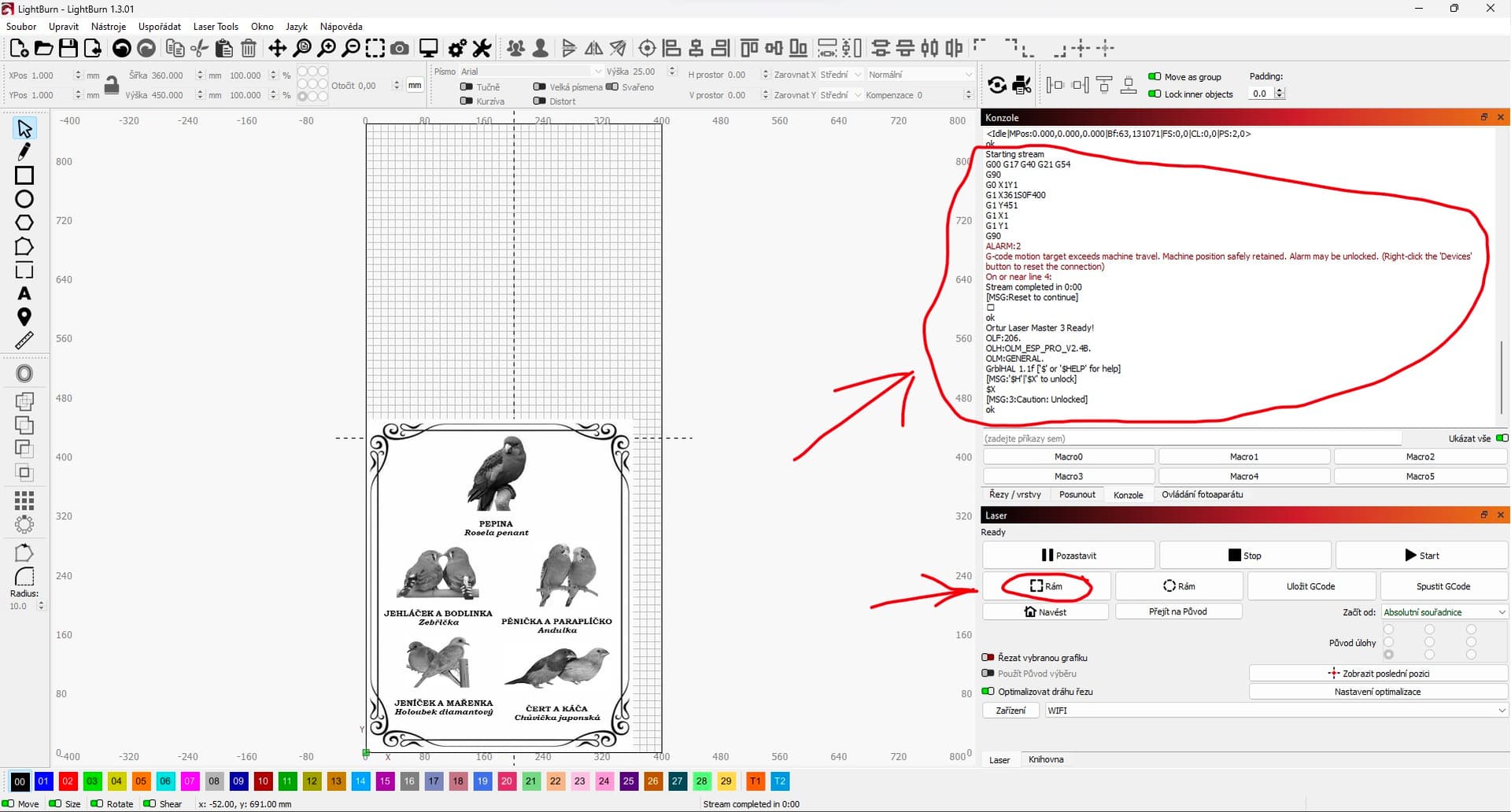This screenshot has height=812, width=1511.
Task: Toggle the Move as group switch
Action: [1154, 77]
